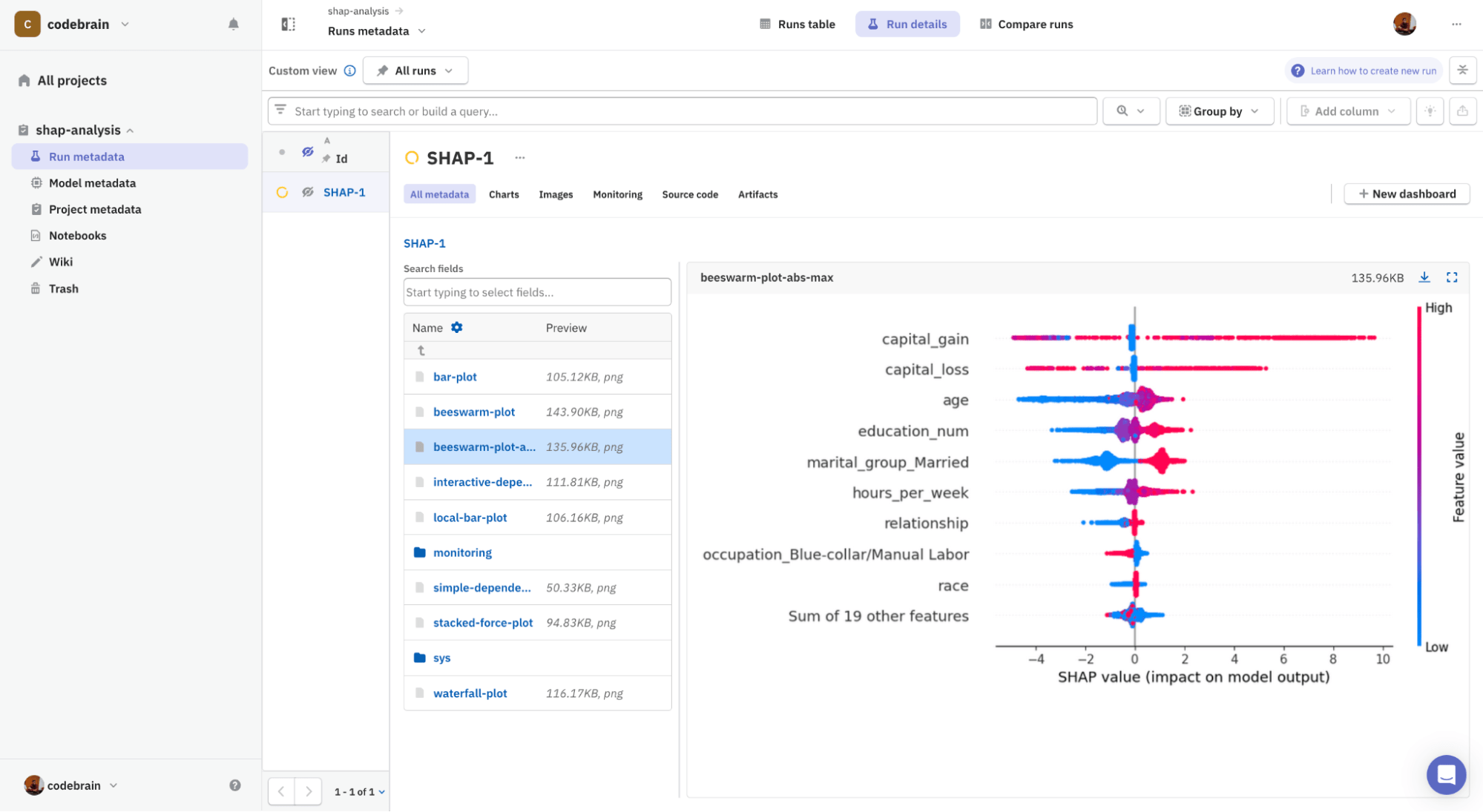Image resolution: width=1483 pixels, height=812 pixels.
Task: Toggle the eye icon next to SHAP-1 run
Action: pyautogui.click(x=308, y=192)
